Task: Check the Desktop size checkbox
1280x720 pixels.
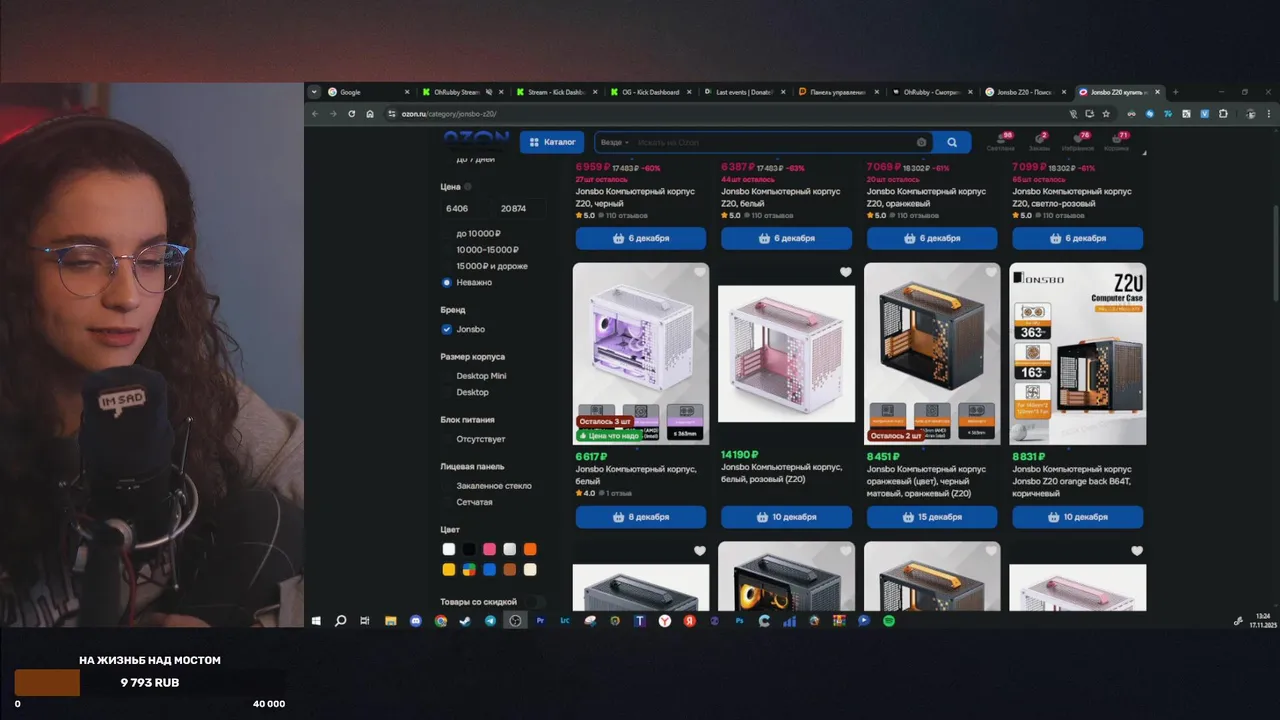Action: (x=447, y=392)
